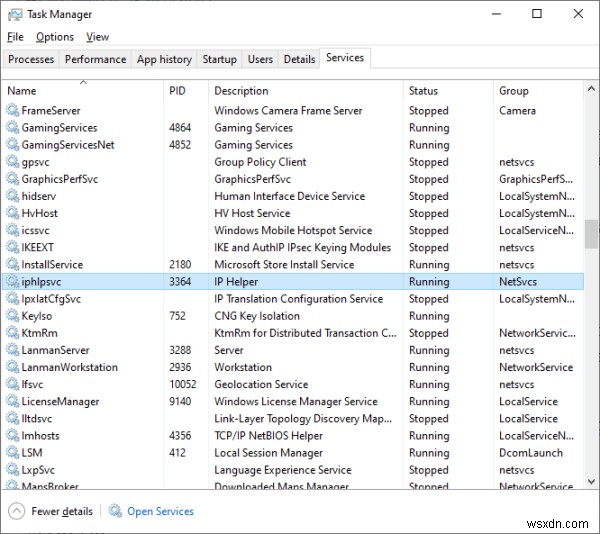This screenshot has width=600, height=534.
Task: Click the gear icon beside KtmRm
Action: (x=12, y=333)
